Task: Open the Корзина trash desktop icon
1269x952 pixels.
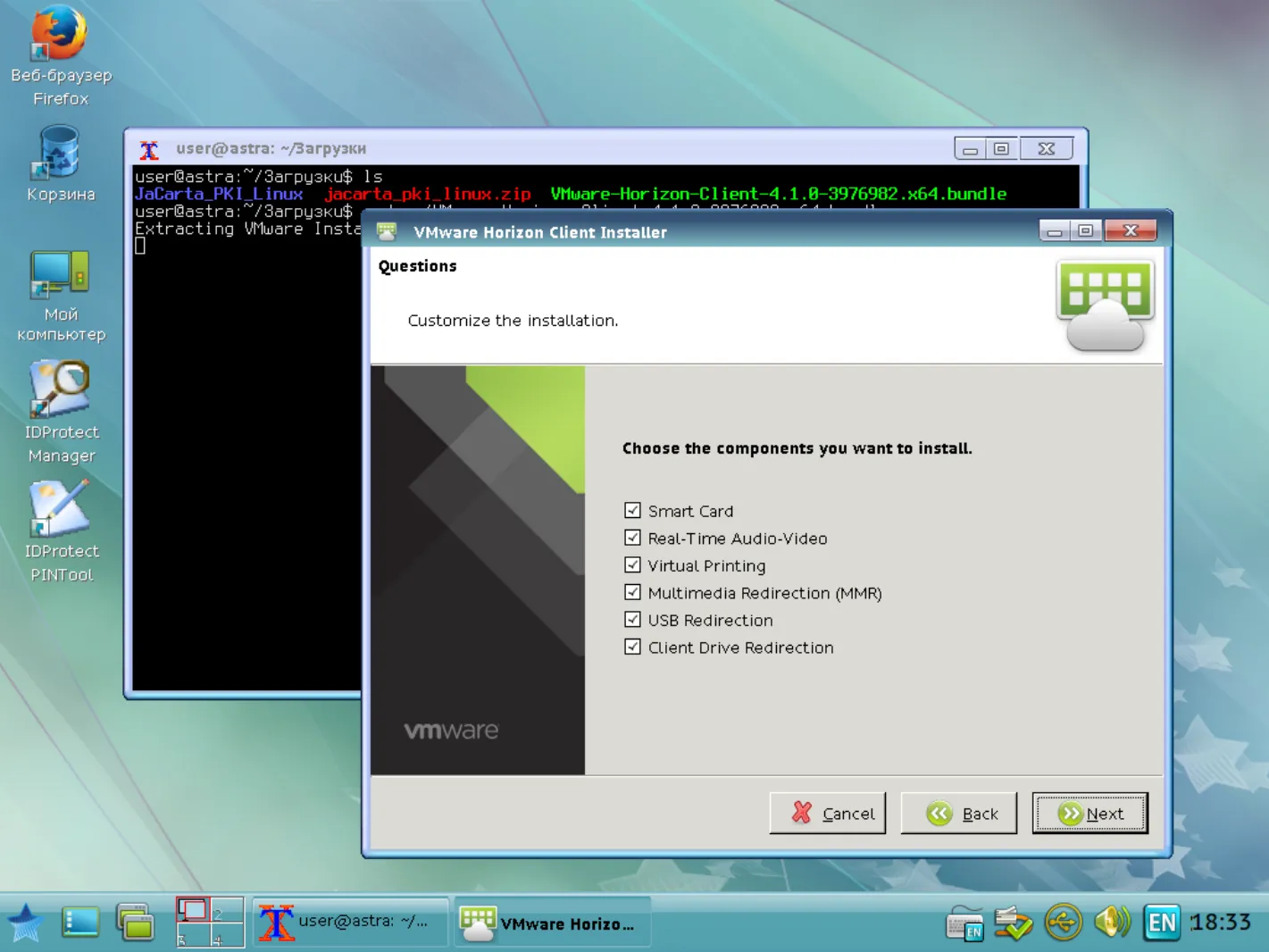Action: pyautogui.click(x=60, y=164)
